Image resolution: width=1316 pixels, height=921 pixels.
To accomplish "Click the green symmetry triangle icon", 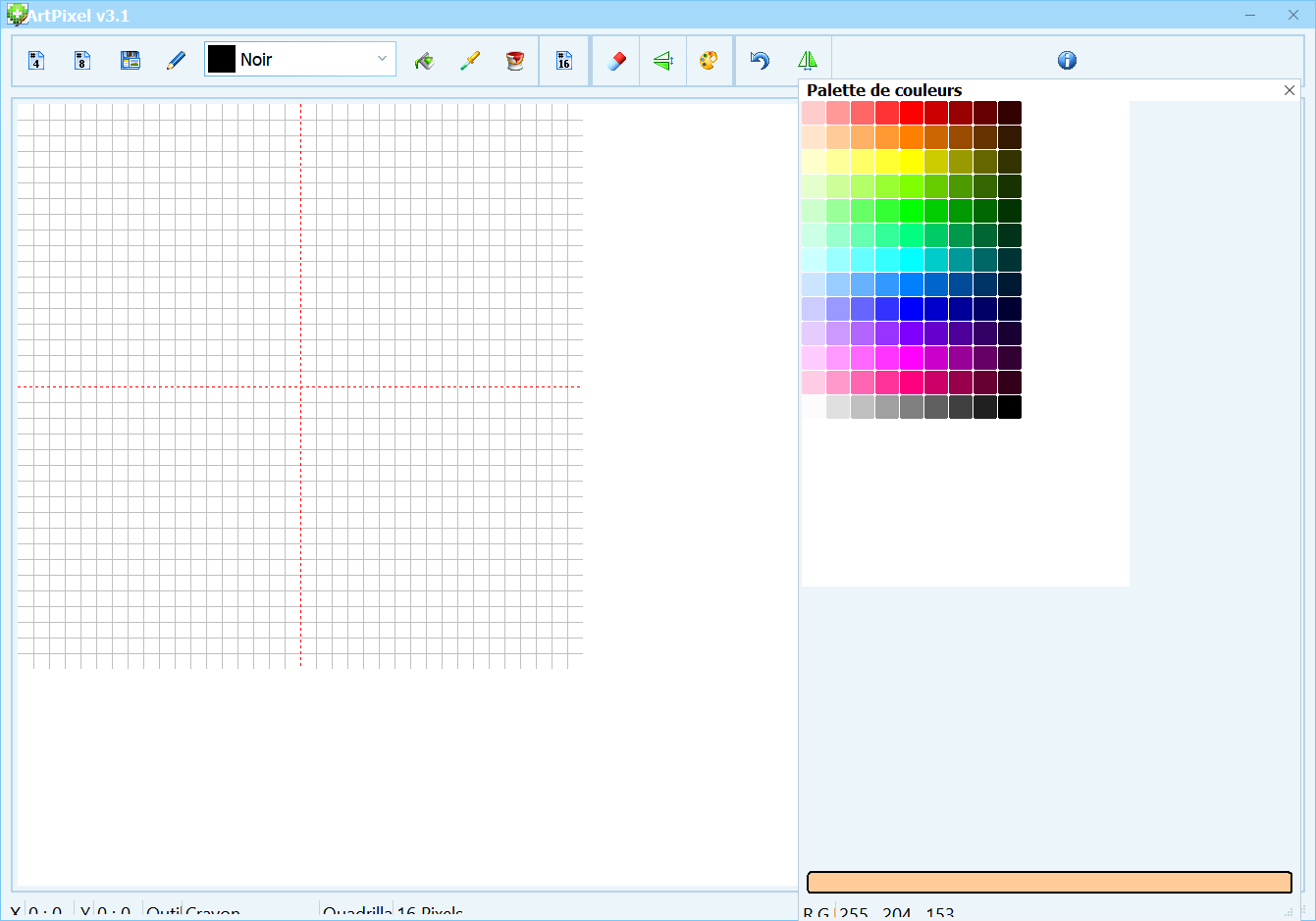I will pyautogui.click(x=663, y=61).
